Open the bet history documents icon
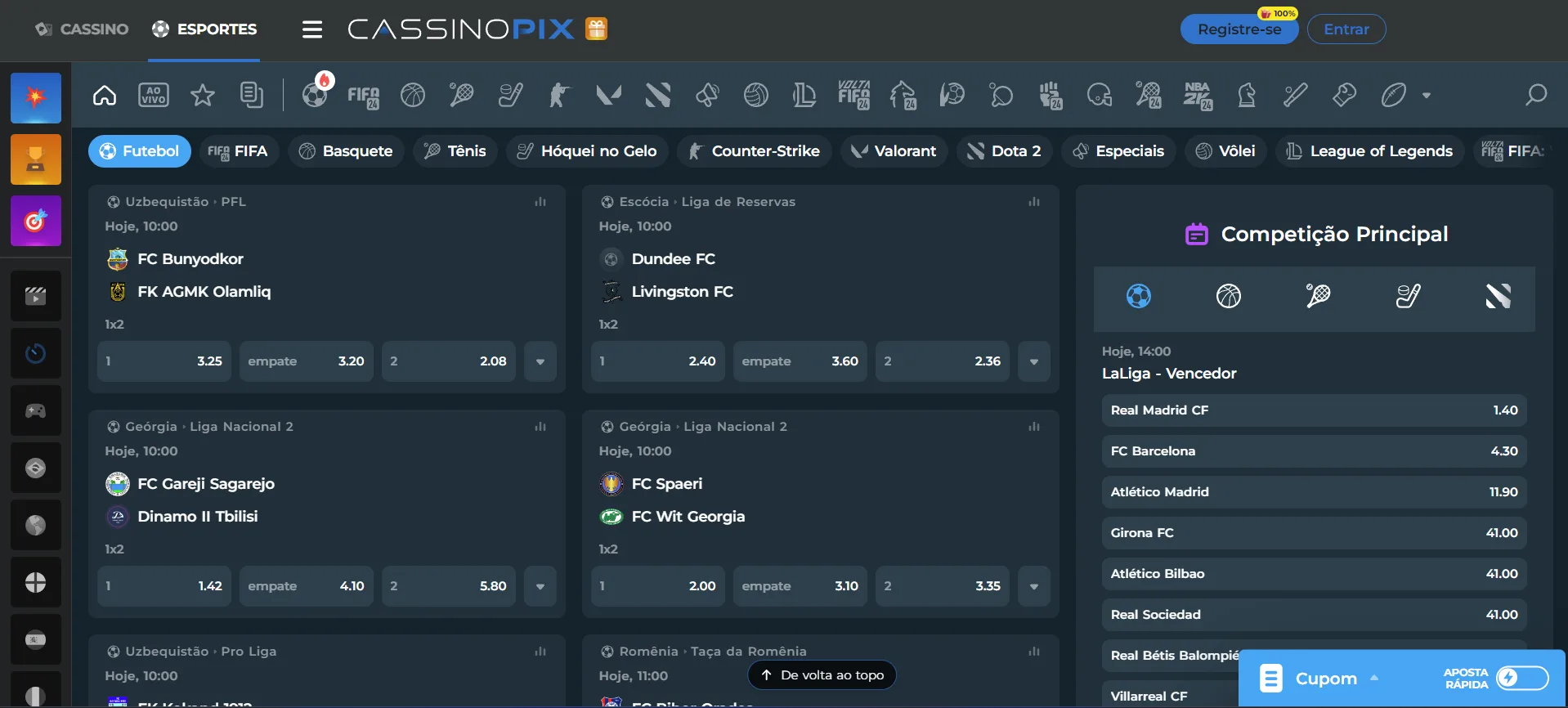 coord(252,96)
